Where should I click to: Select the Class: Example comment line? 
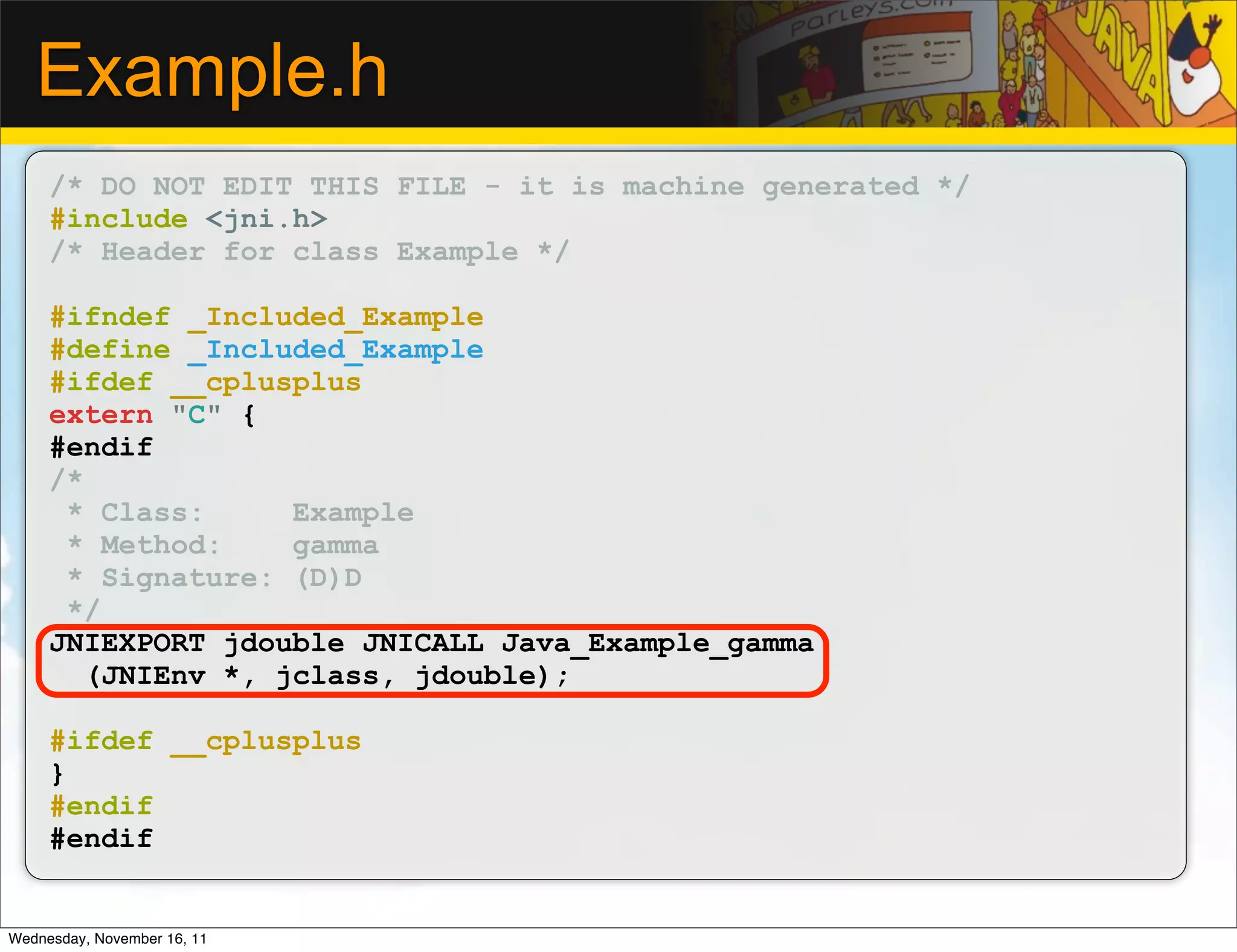pyautogui.click(x=241, y=513)
